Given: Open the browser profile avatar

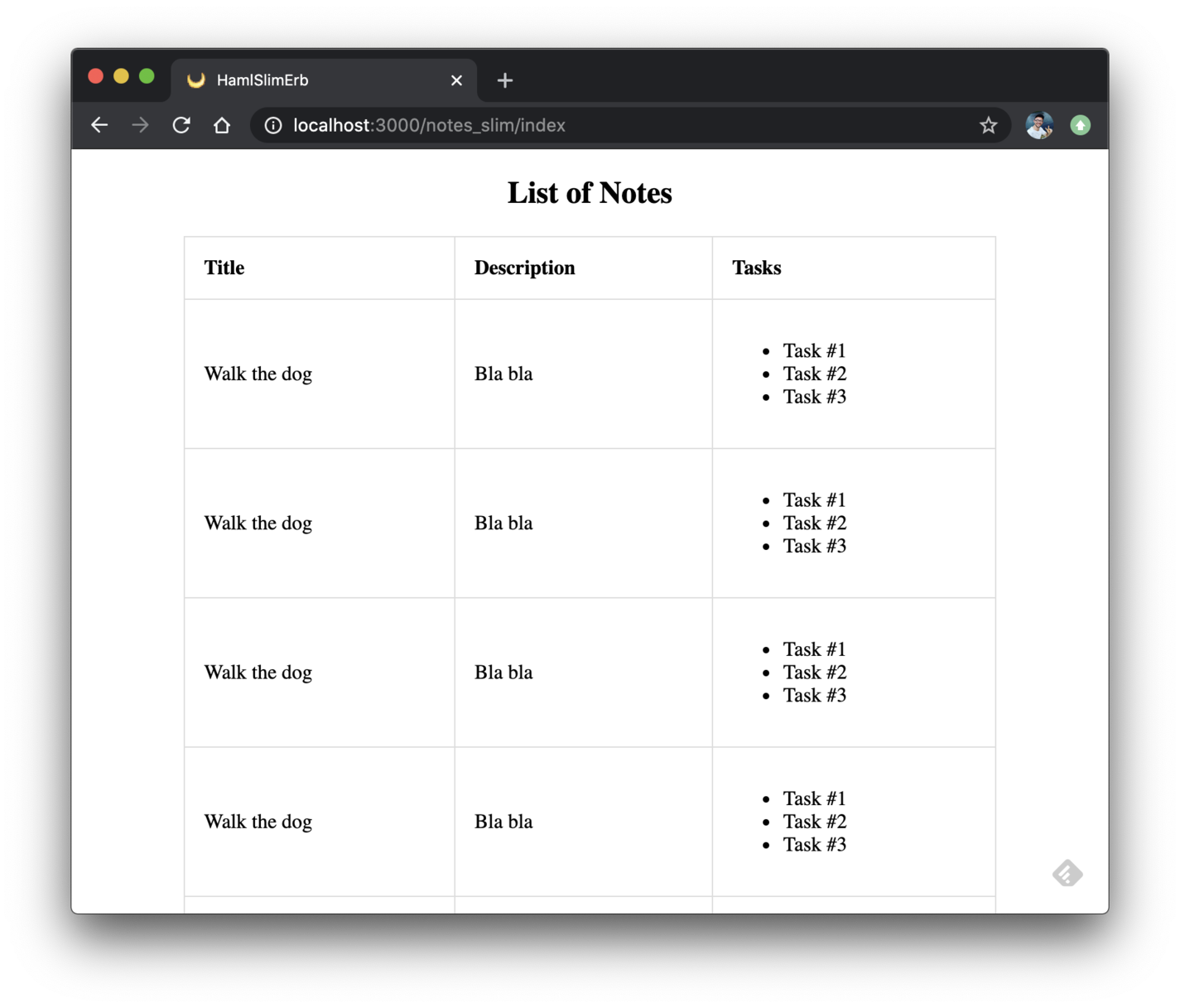Looking at the screenshot, I should click(1038, 125).
